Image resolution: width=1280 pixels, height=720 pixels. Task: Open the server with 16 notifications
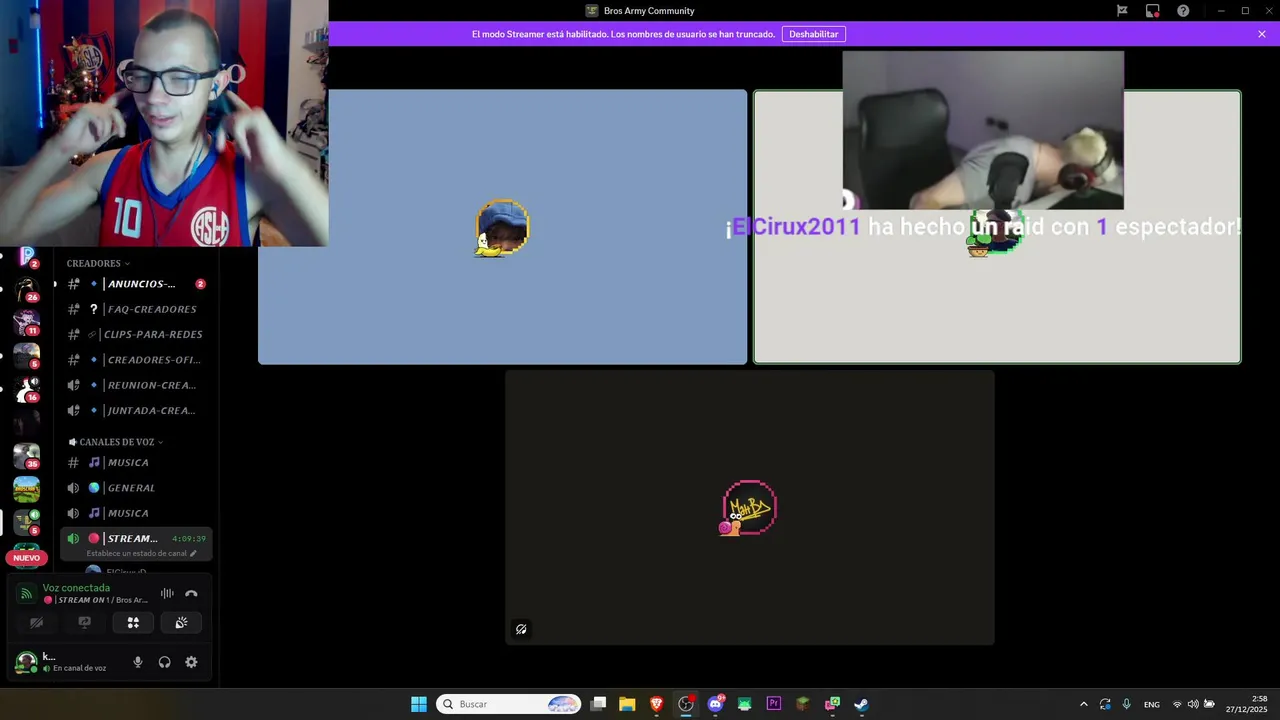click(x=26, y=389)
